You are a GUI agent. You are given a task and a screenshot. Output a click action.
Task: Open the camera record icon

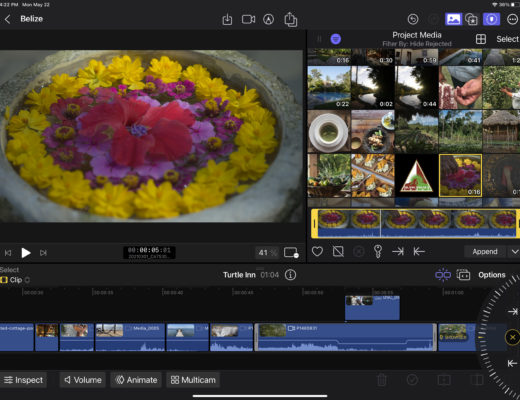click(248, 19)
